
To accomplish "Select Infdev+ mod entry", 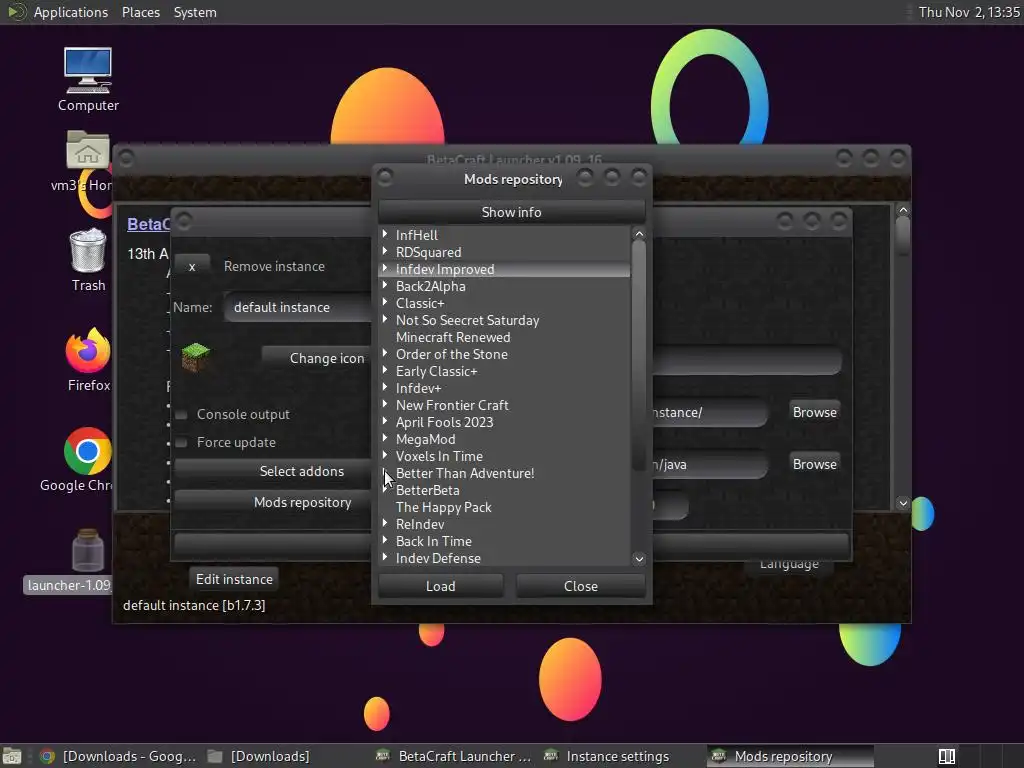I will coord(418,388).
